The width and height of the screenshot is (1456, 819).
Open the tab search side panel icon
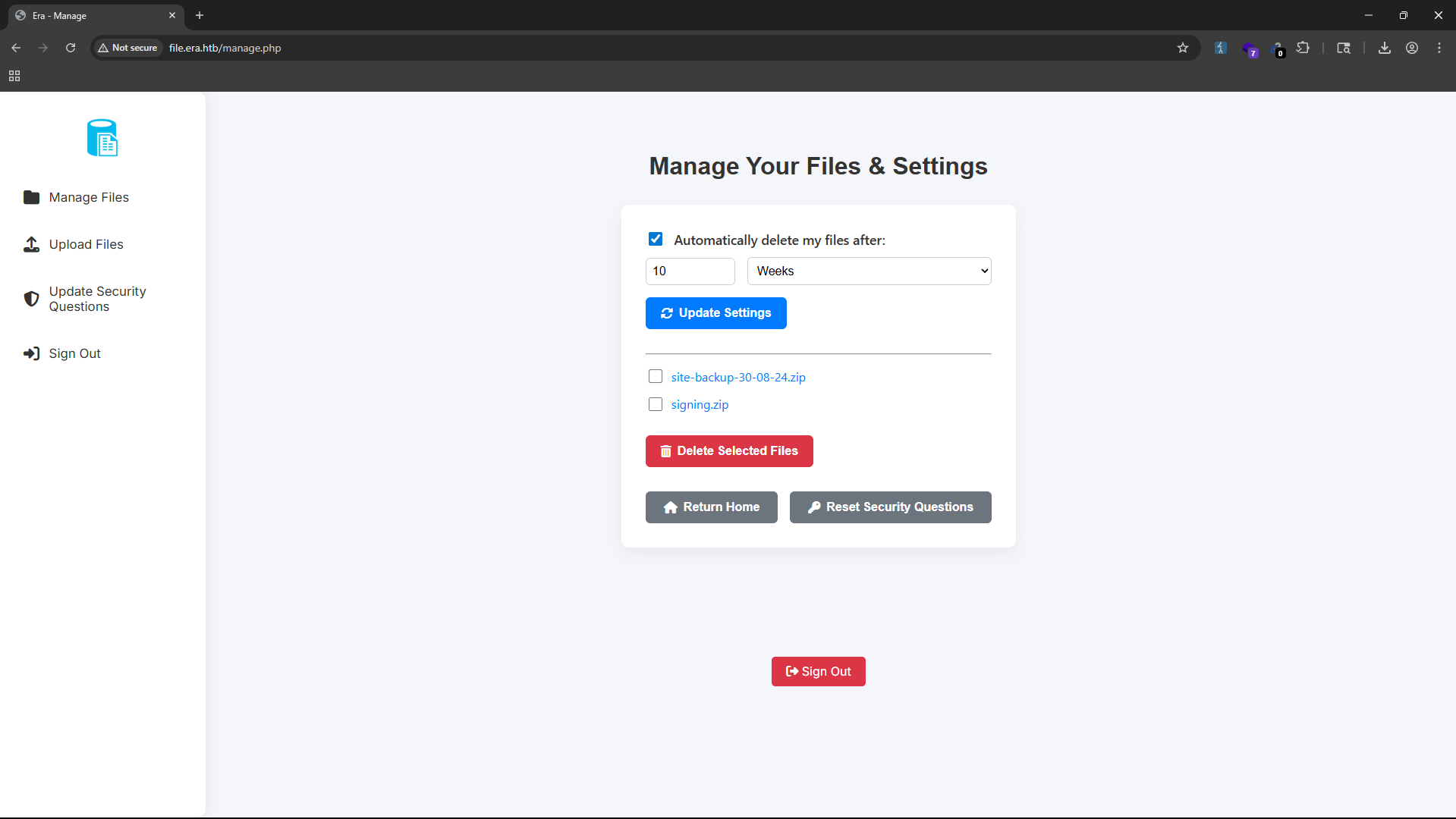(x=1343, y=48)
